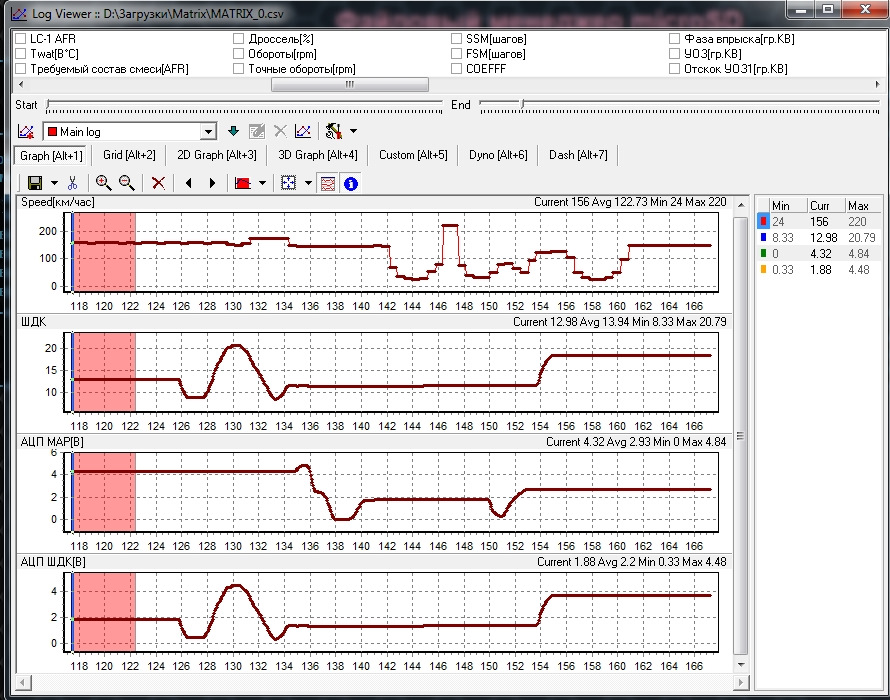Zoom out with the magnifier minus icon
890x700 pixels.
point(127,183)
